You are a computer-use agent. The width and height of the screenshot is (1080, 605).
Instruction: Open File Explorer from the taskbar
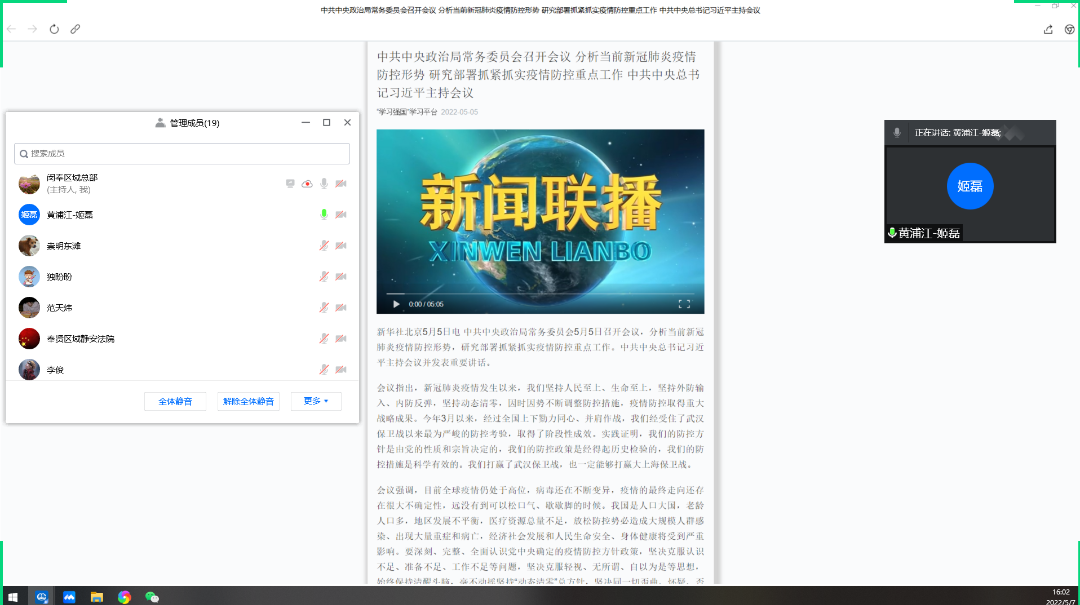point(96,597)
